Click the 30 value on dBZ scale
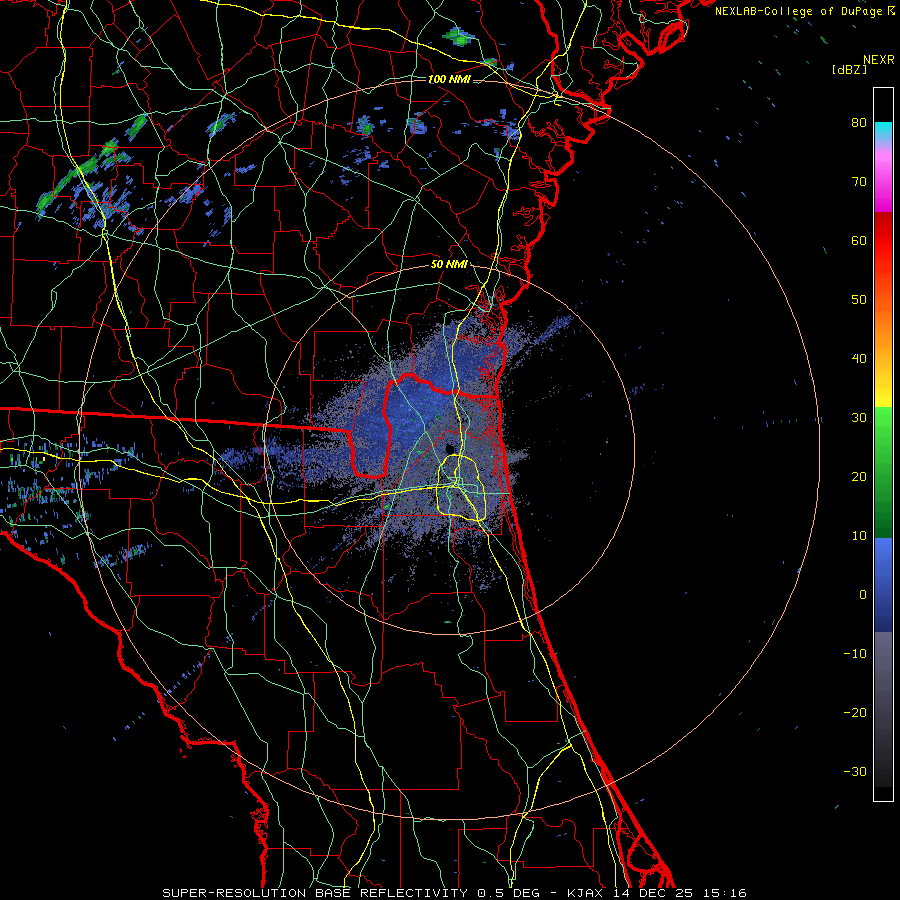The height and width of the screenshot is (900, 900). [859, 418]
